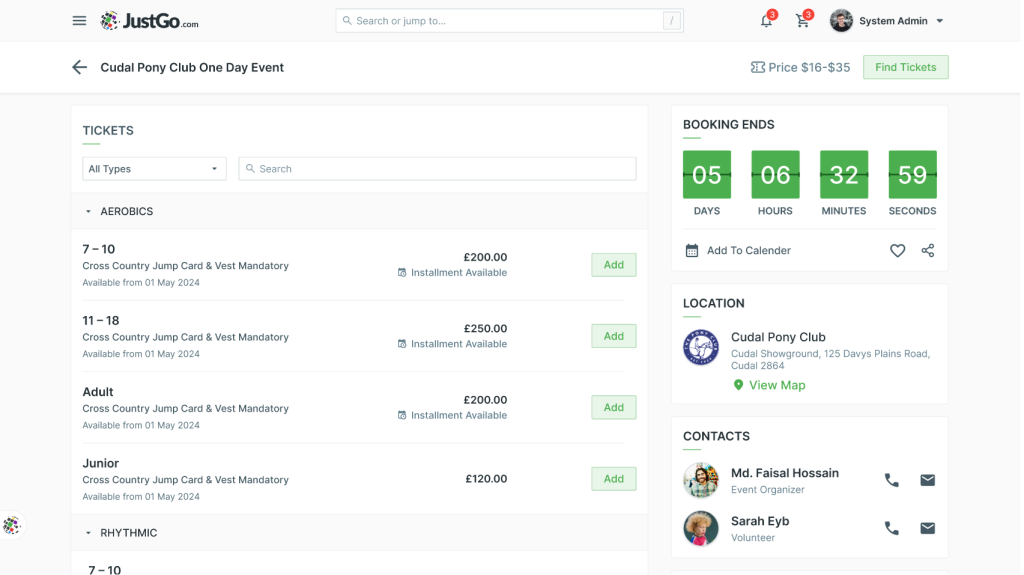This screenshot has width=1024, height=575.
Task: Click the Find Tickets button
Action: pos(905,67)
